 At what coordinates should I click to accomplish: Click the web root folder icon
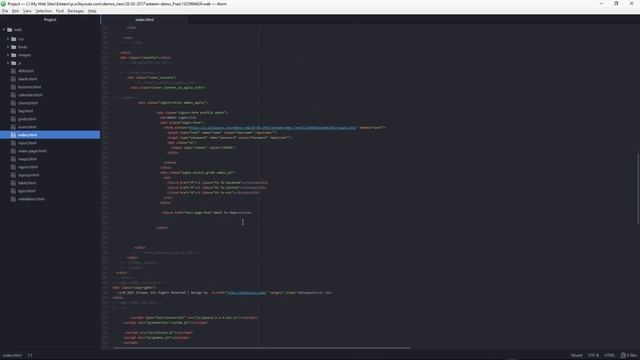(10, 30)
